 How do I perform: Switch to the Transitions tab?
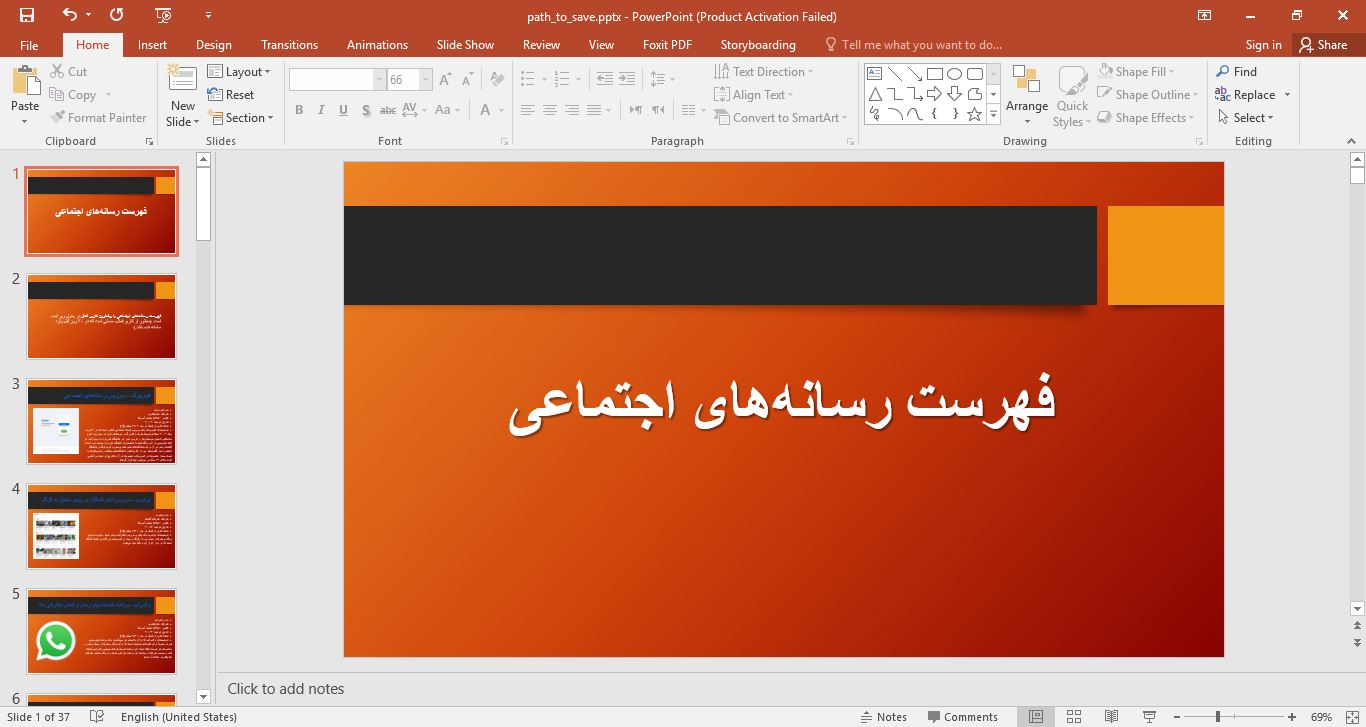[289, 45]
